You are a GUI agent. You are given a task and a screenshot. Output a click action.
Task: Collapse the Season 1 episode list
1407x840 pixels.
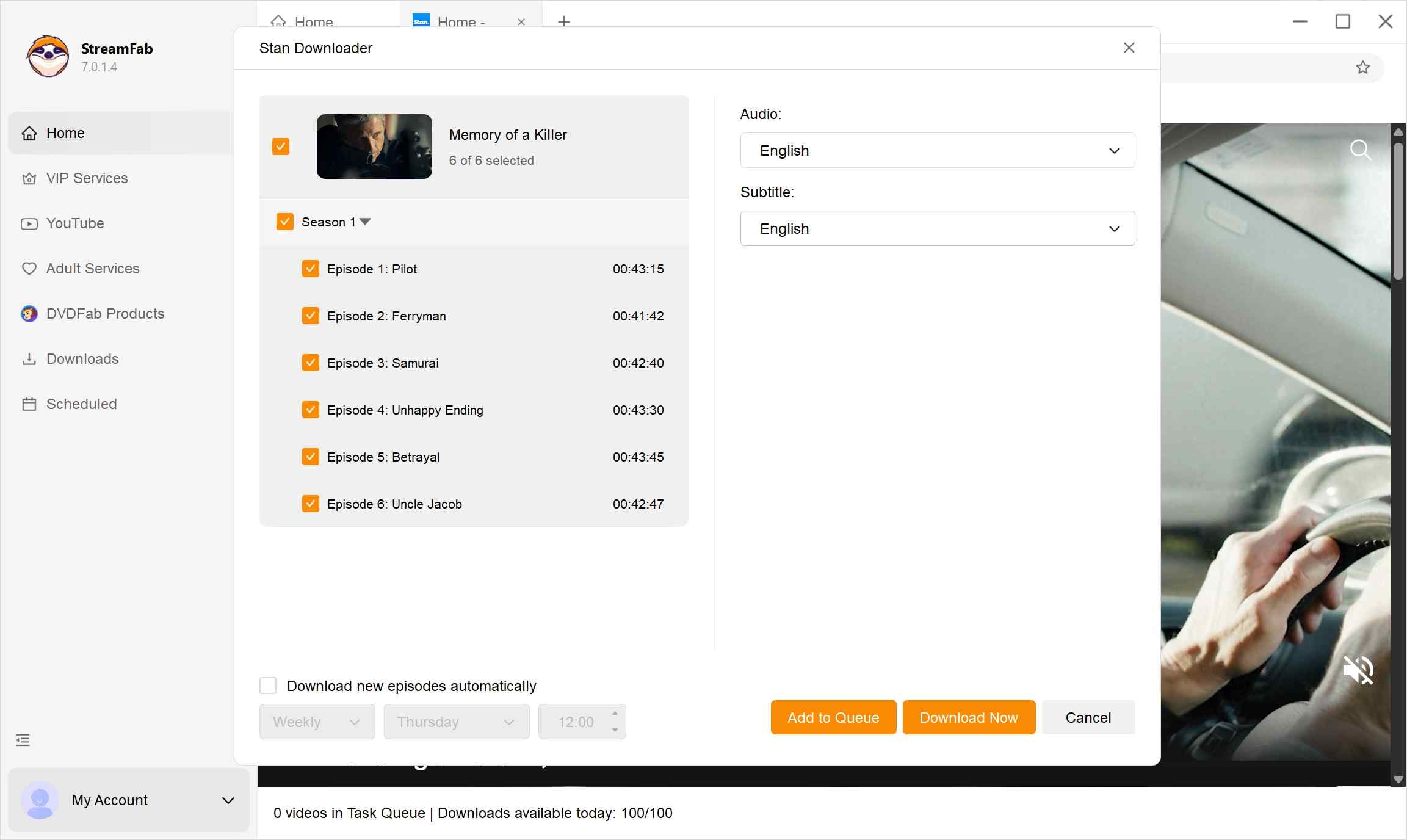pos(366,222)
